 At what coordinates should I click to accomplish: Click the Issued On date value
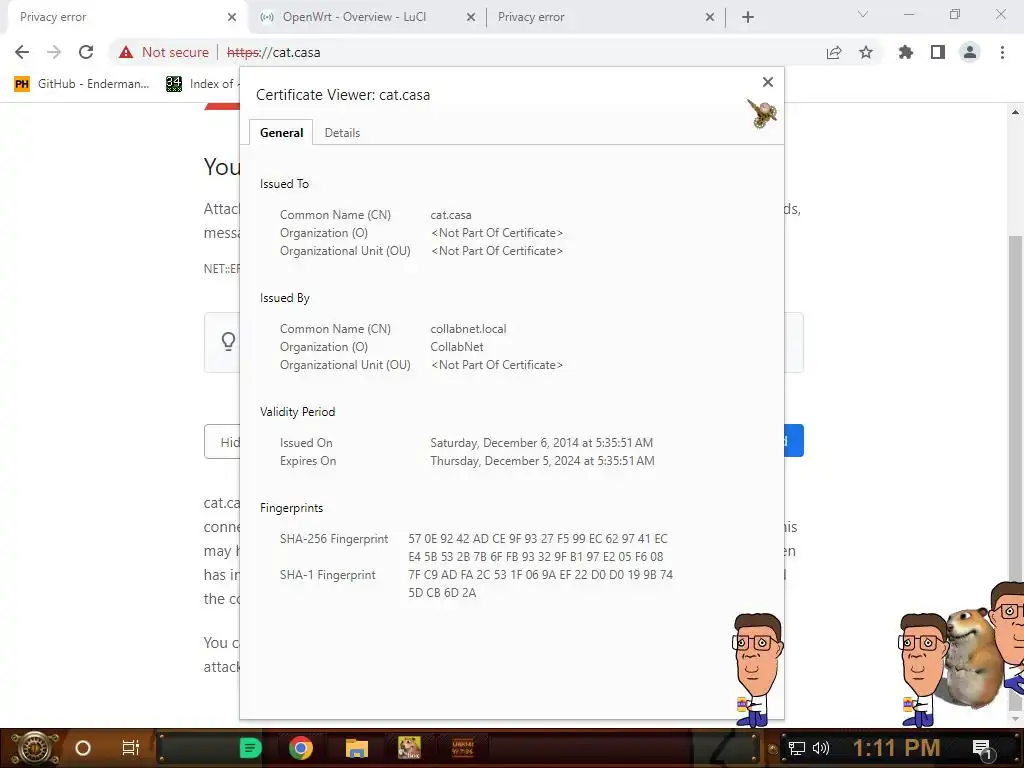coord(541,443)
